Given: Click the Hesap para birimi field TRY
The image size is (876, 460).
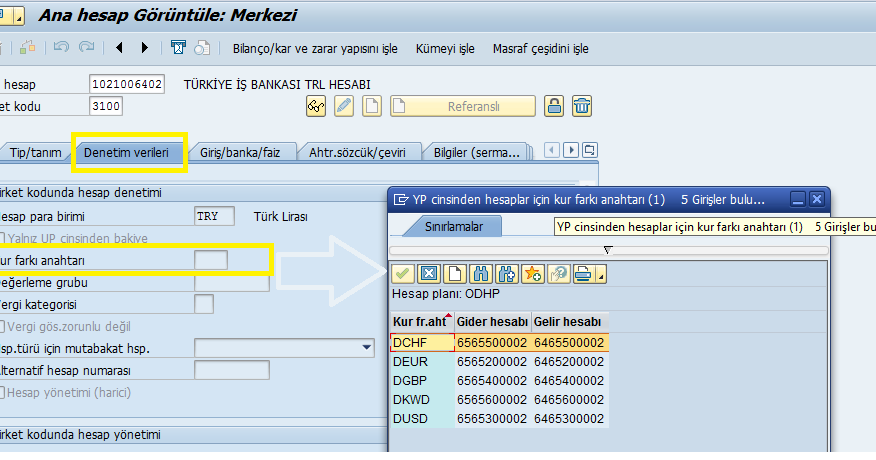Looking at the screenshot, I should click(215, 216).
